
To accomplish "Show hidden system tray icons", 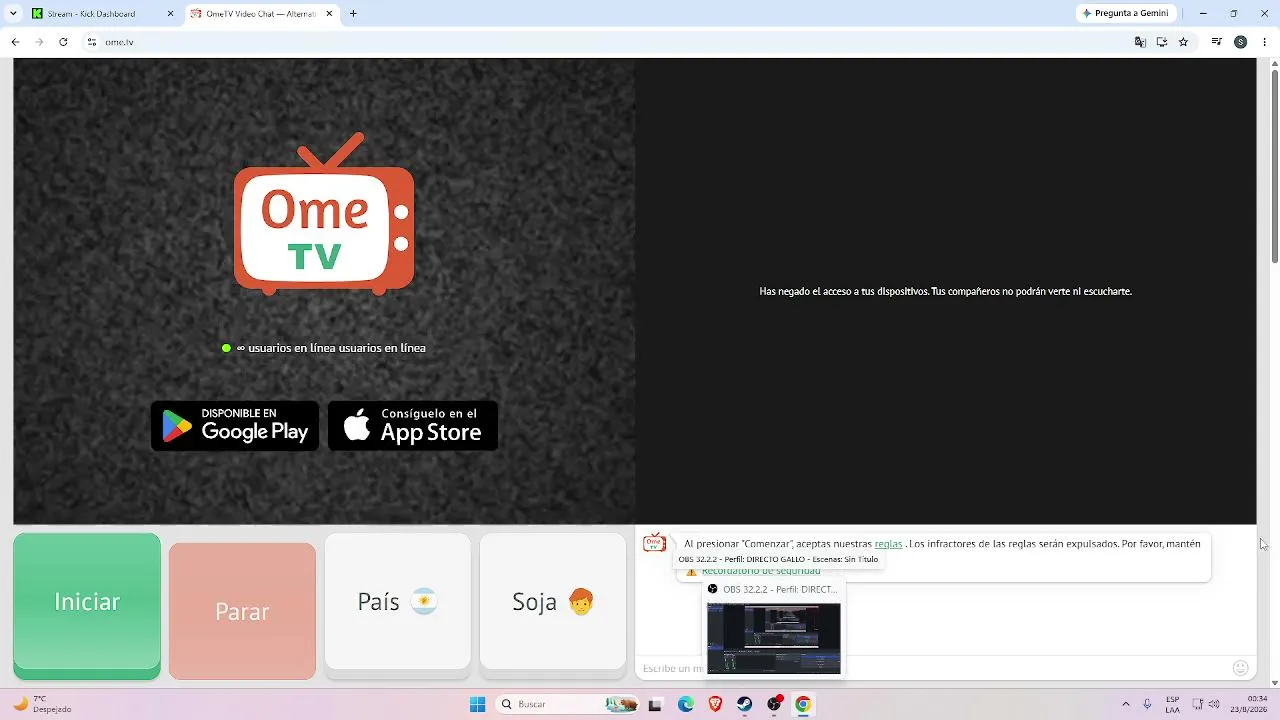I will click(1126, 704).
